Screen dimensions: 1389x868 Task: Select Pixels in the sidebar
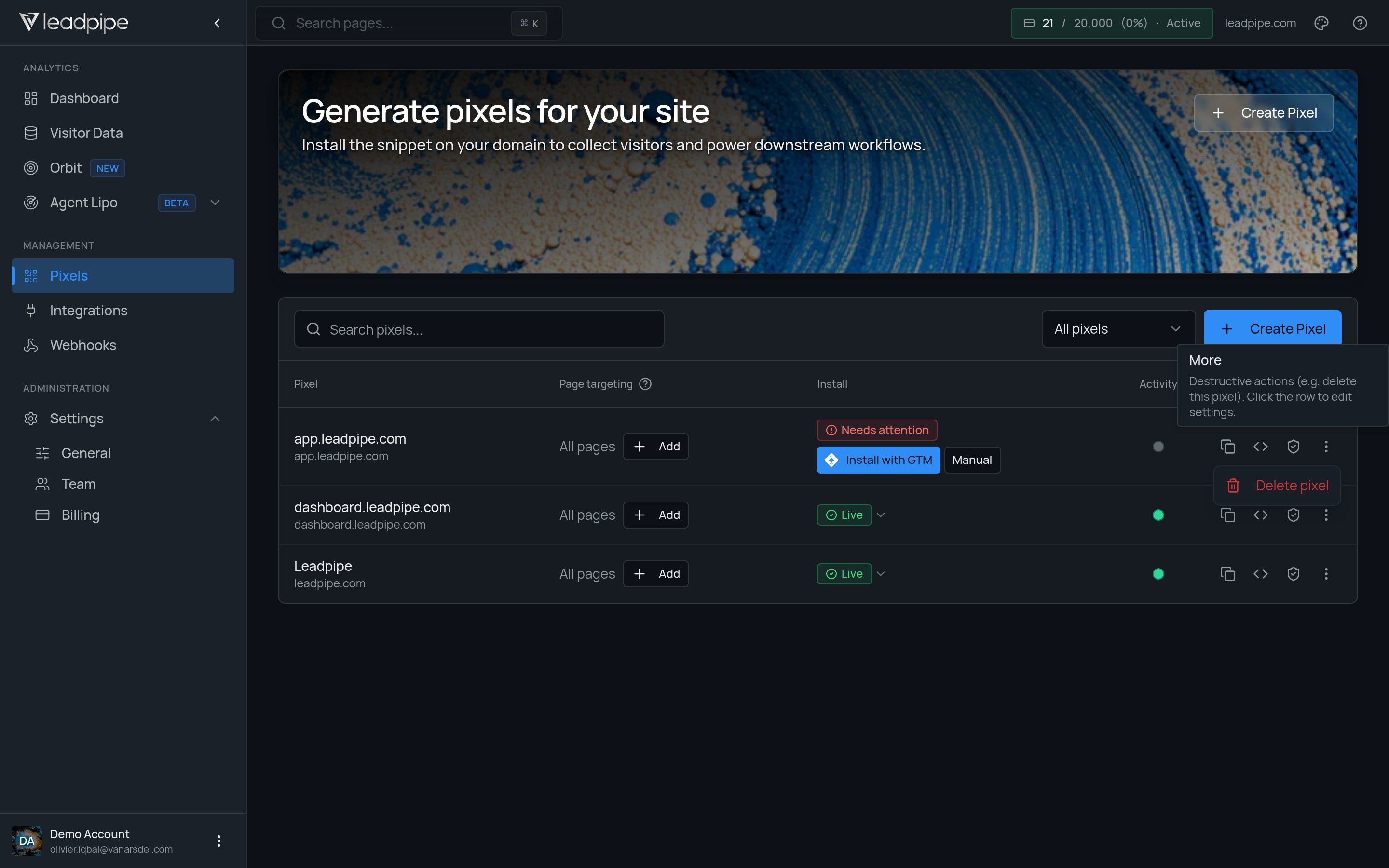[x=123, y=275]
